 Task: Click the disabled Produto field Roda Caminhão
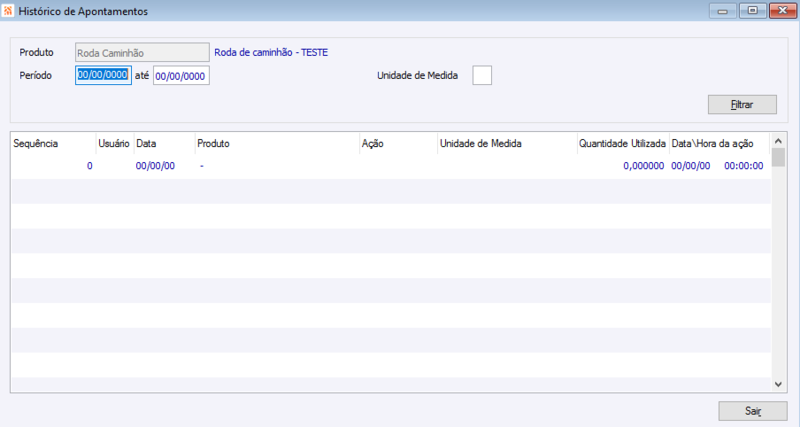coord(142,53)
